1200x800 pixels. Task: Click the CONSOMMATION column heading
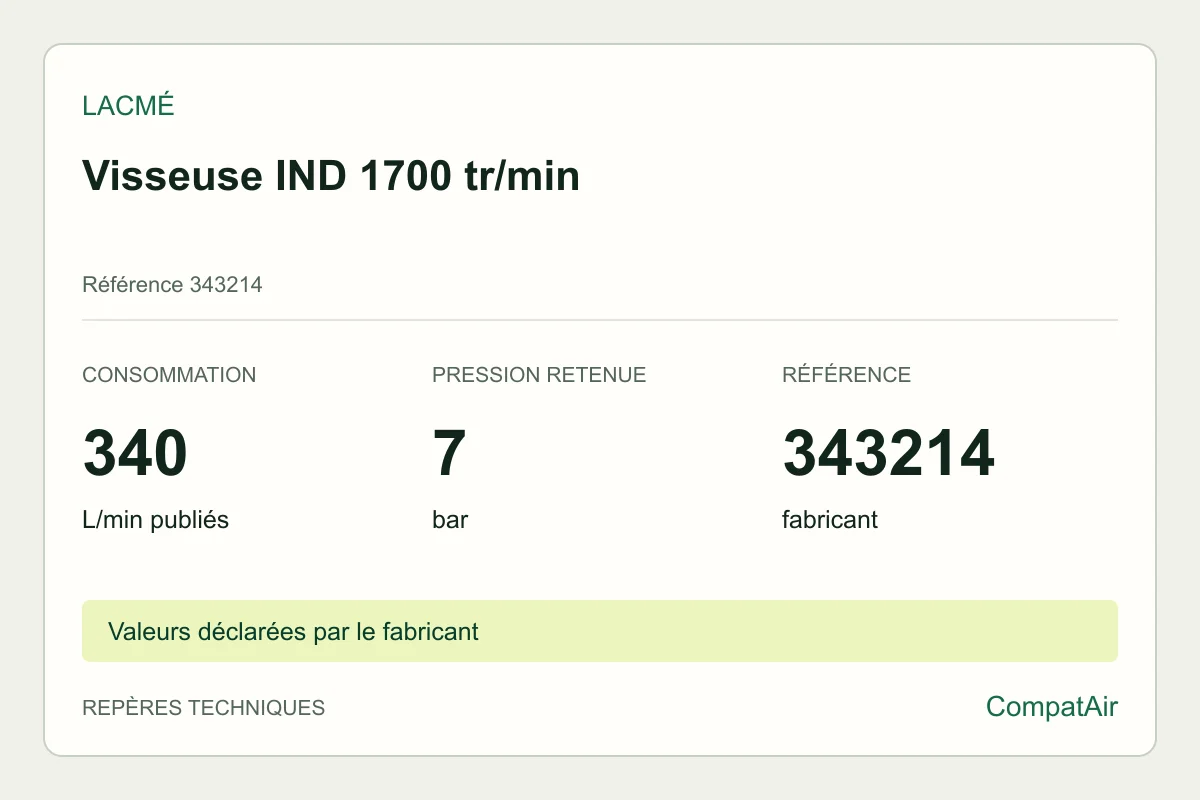[169, 375]
